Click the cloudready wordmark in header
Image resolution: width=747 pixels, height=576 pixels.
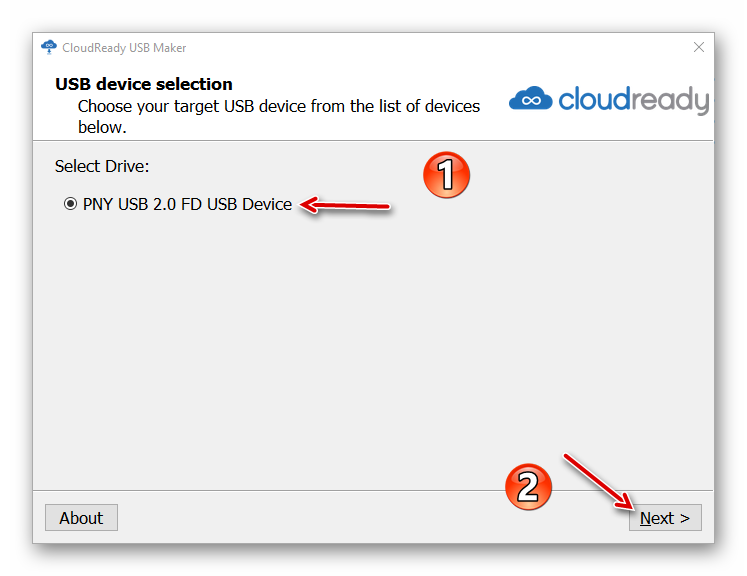tap(632, 100)
